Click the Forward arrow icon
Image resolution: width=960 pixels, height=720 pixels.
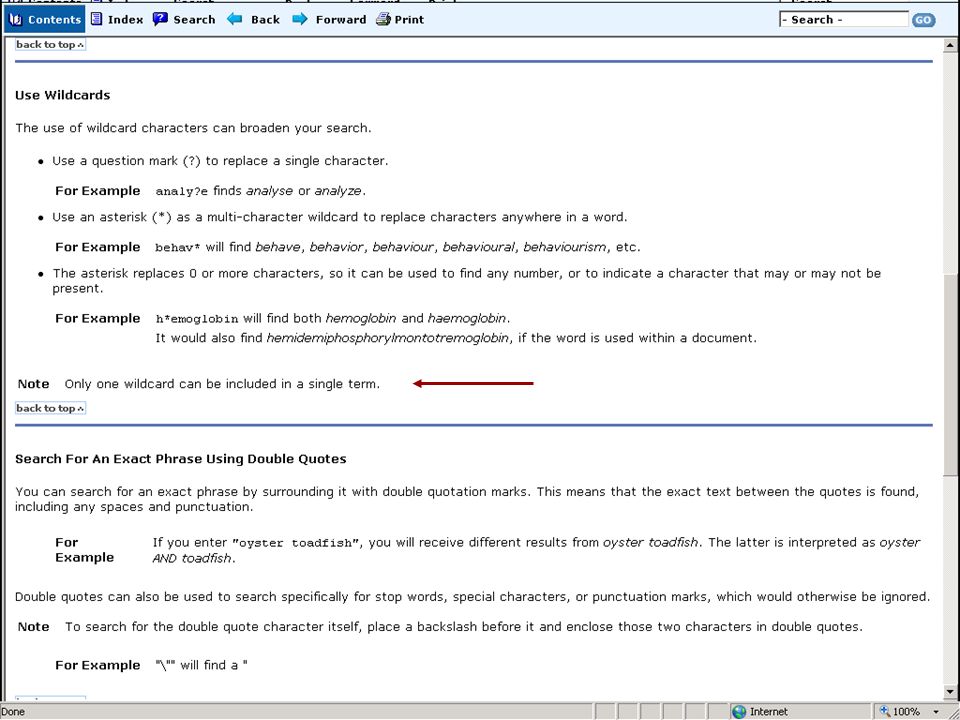pyautogui.click(x=300, y=19)
